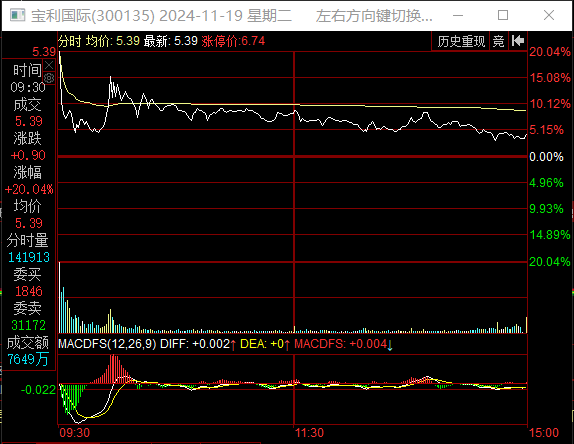574x444 pixels.
Task: Close the time info side panel
Action: 49,66
